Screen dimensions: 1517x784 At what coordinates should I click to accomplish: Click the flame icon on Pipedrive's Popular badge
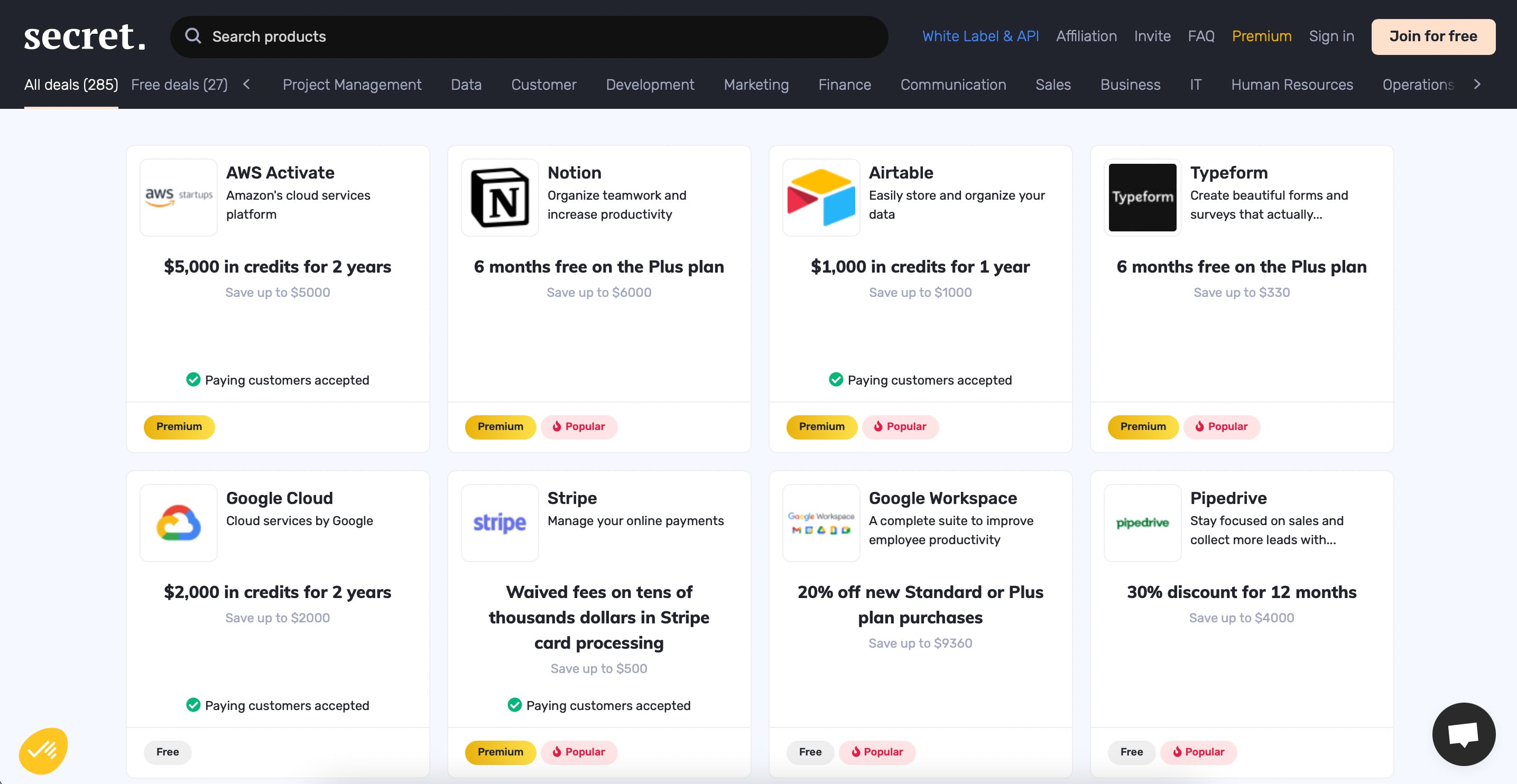pyautogui.click(x=1177, y=752)
